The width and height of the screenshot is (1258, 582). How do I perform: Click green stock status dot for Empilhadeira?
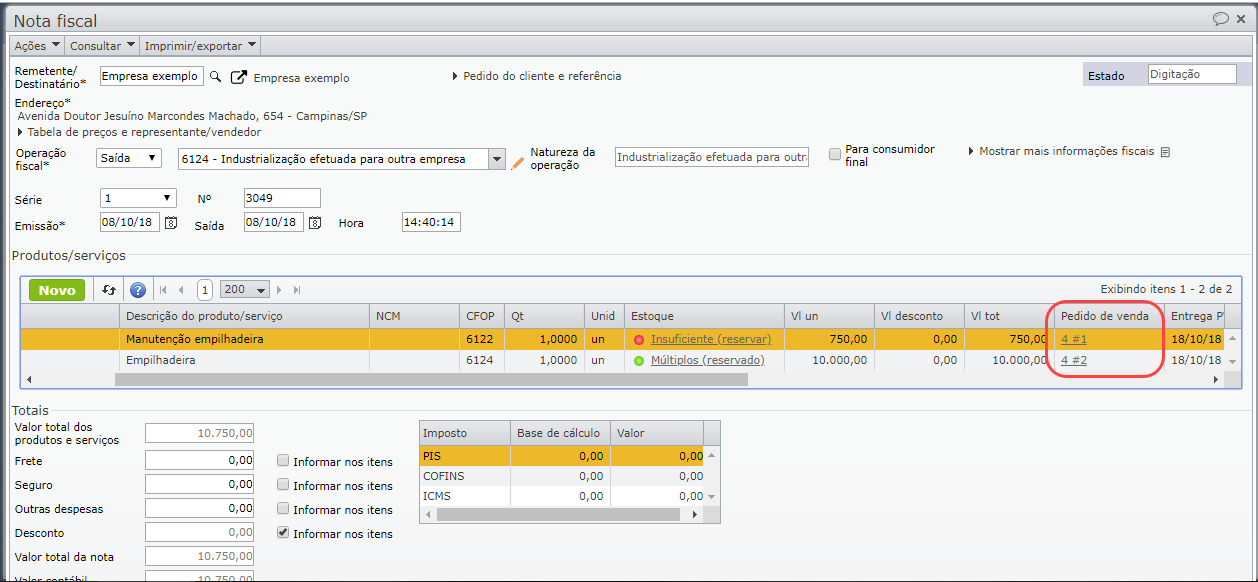pyautogui.click(x=639, y=361)
